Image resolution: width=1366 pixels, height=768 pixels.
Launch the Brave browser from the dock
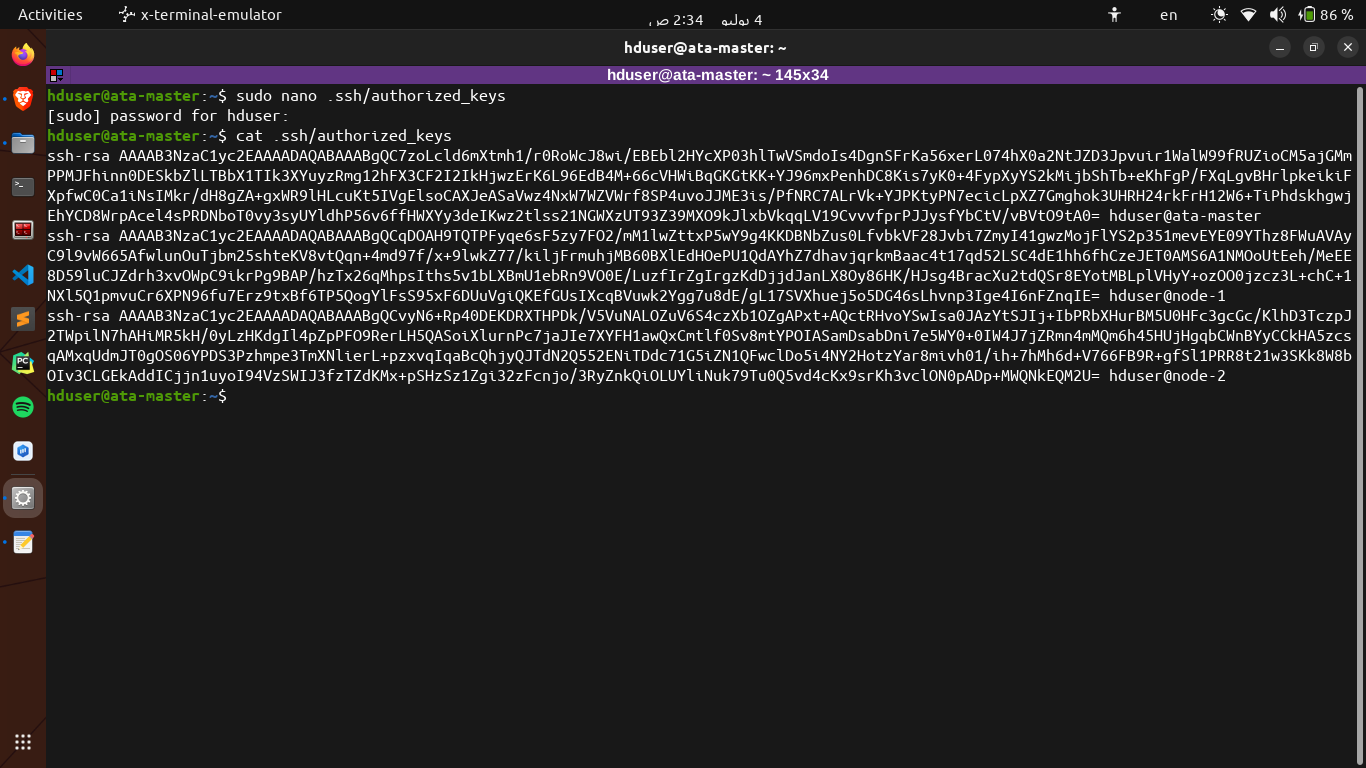22,99
